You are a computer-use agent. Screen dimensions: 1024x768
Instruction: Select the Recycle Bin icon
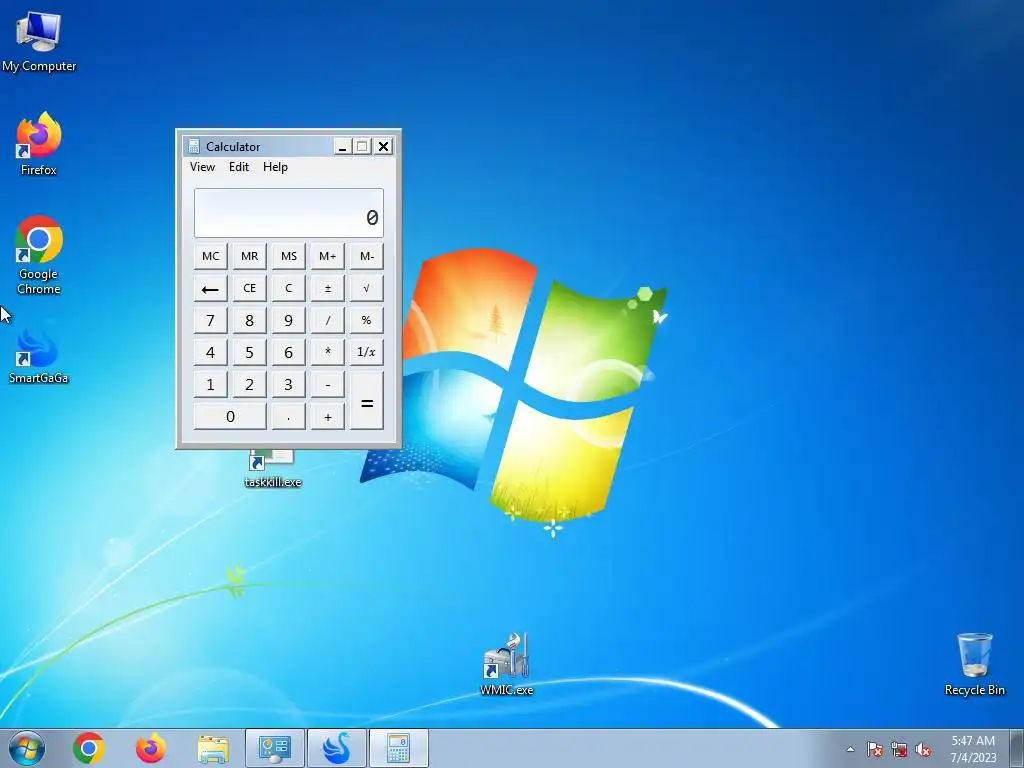point(974,664)
